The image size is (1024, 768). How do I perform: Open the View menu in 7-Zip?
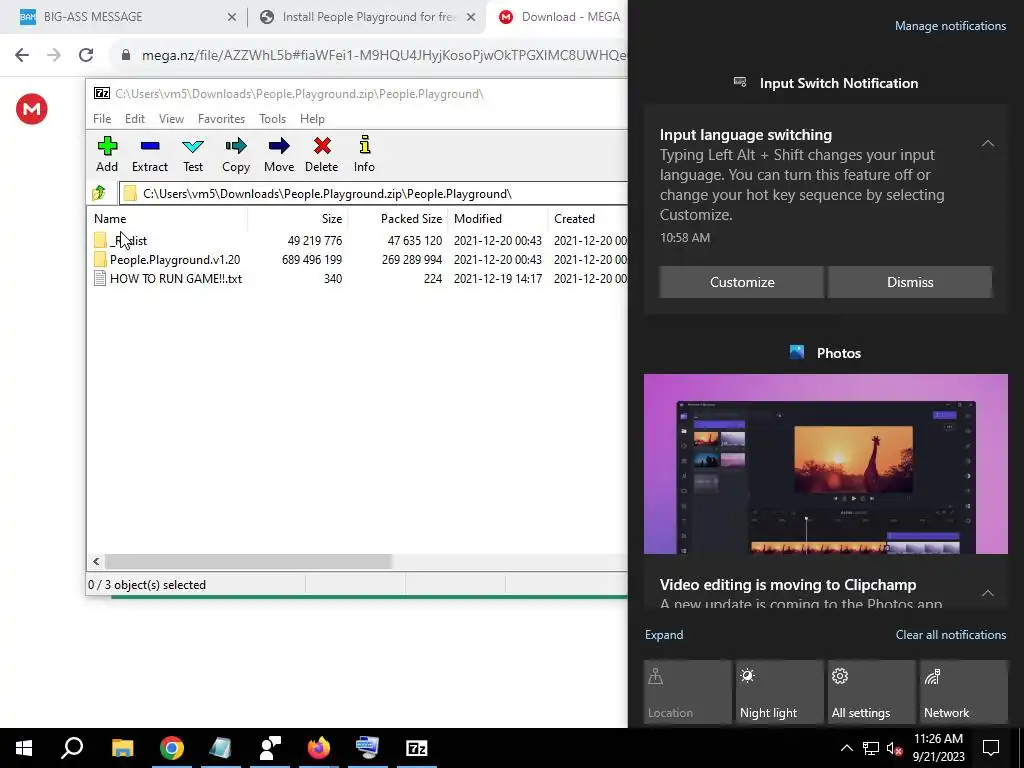pyautogui.click(x=171, y=119)
